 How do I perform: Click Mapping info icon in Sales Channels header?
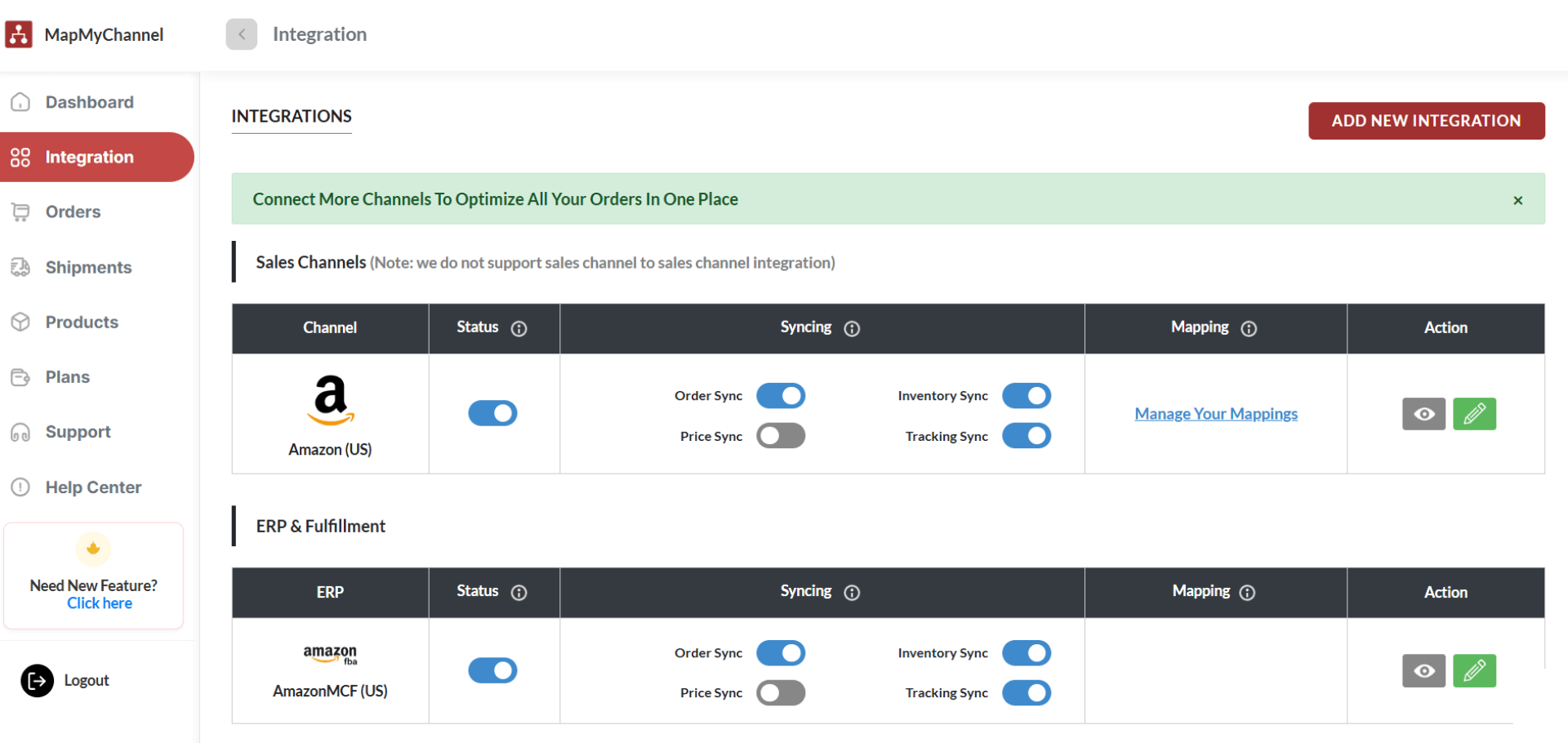(1249, 328)
